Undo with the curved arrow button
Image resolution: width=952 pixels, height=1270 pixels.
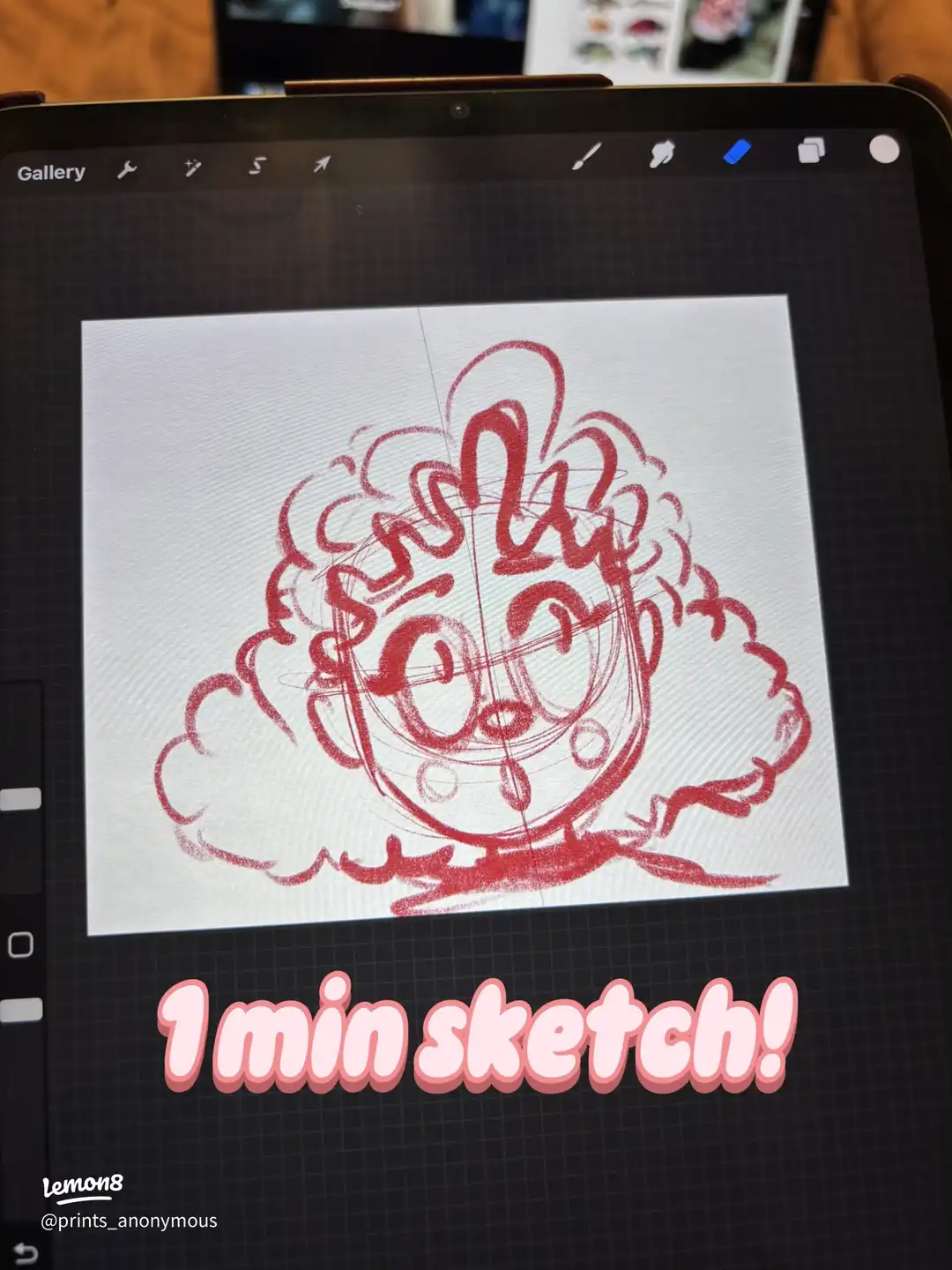pos(25,1253)
